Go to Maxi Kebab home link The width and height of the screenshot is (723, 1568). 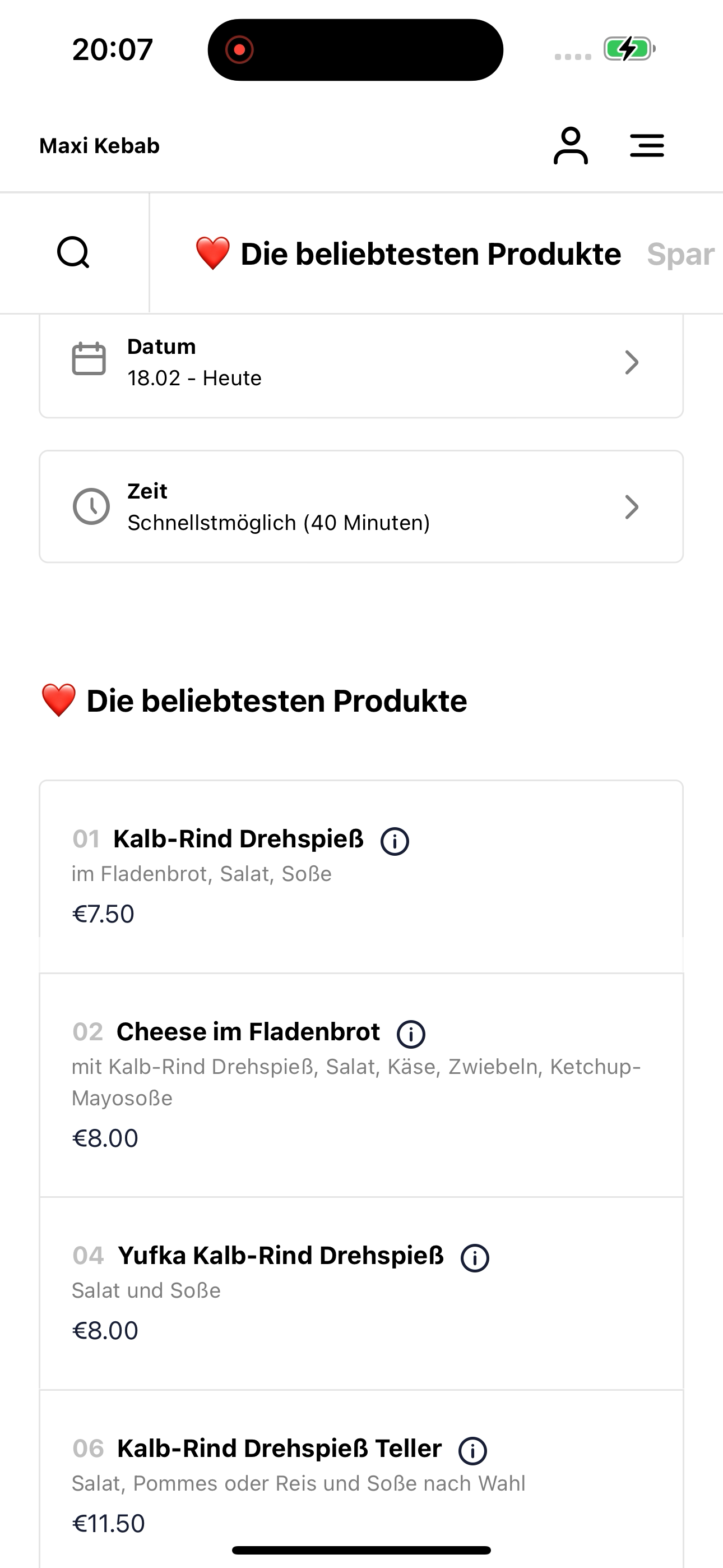pos(99,146)
